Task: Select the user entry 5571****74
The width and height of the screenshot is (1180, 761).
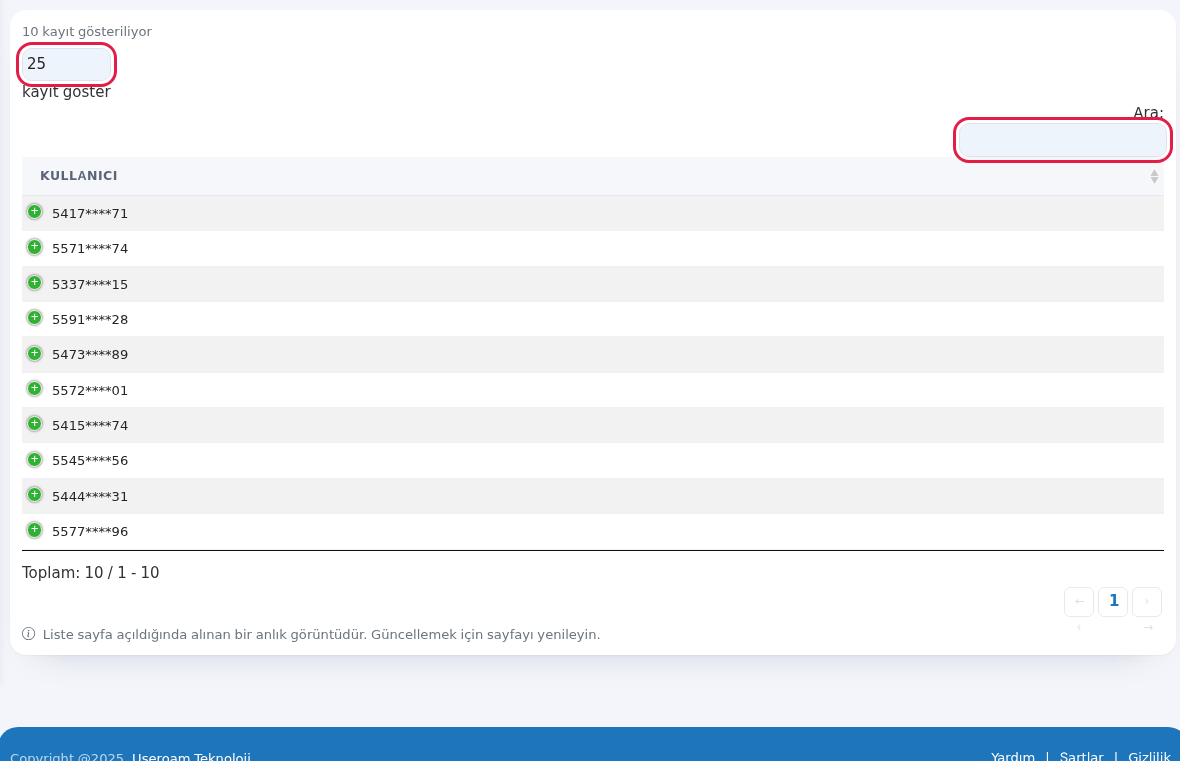Action: point(90,248)
